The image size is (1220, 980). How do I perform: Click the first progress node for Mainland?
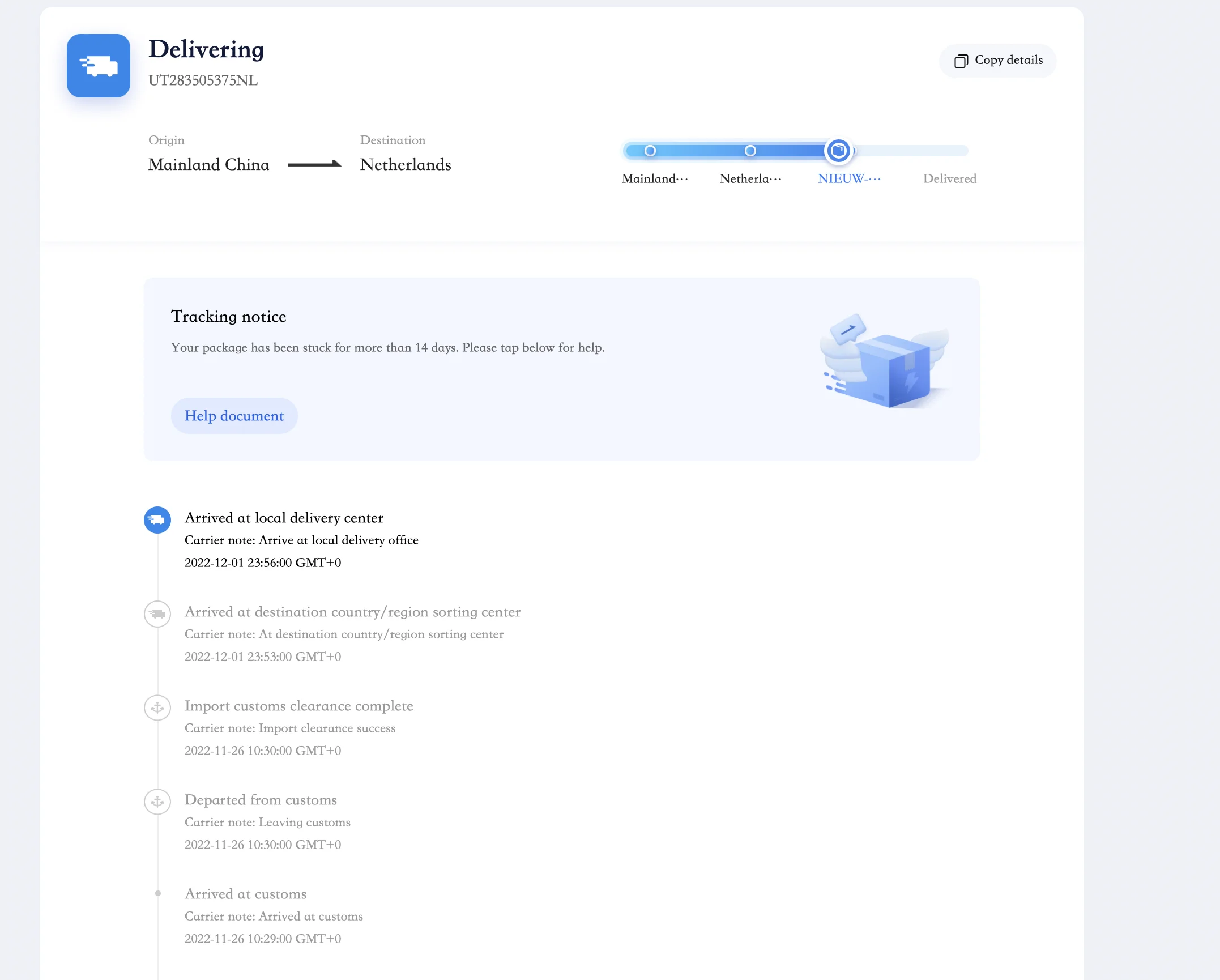(x=650, y=151)
